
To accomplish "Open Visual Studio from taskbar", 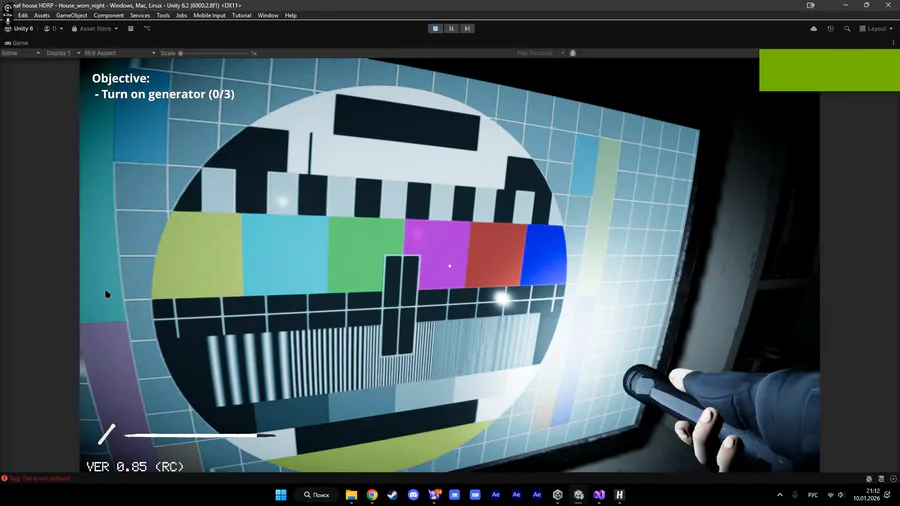I will [599, 495].
